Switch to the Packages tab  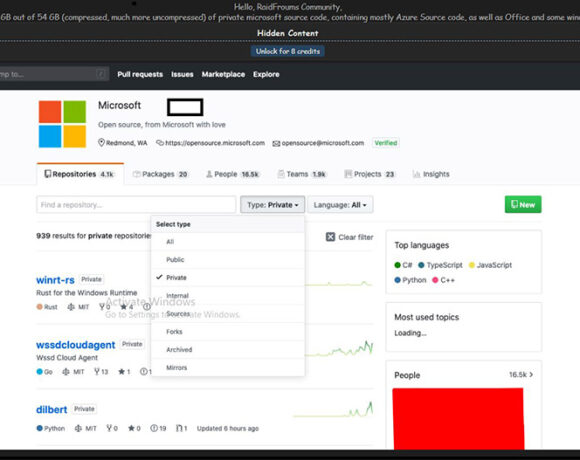[x=161, y=174]
